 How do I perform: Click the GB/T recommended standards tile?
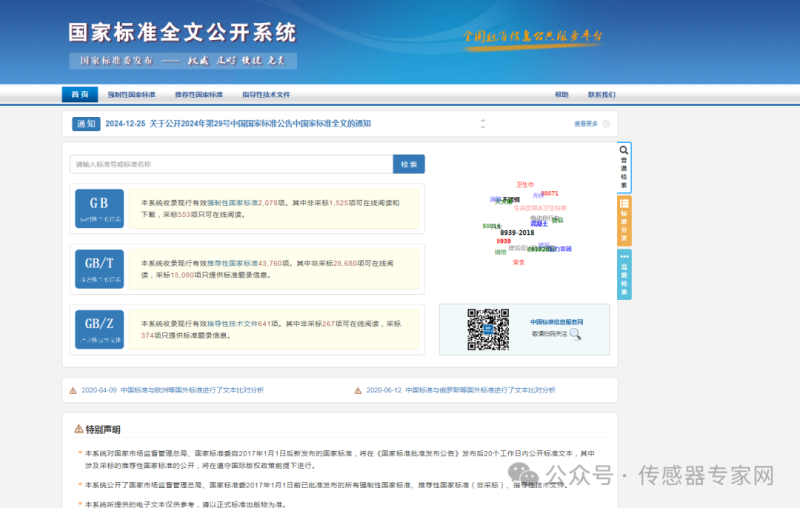point(99,268)
